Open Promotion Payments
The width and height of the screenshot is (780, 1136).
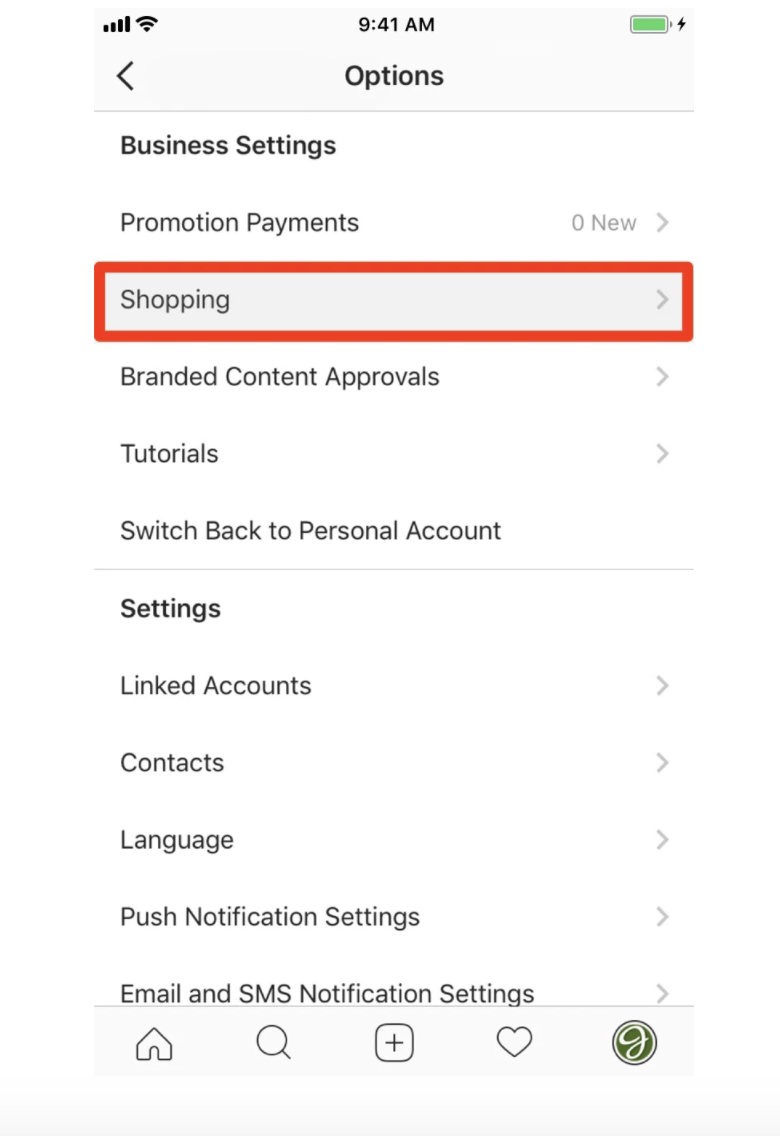394,222
